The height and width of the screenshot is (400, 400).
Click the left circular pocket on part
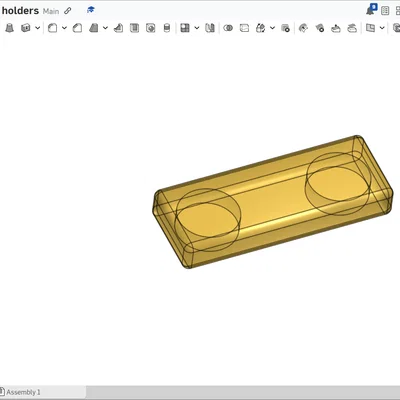click(x=207, y=220)
